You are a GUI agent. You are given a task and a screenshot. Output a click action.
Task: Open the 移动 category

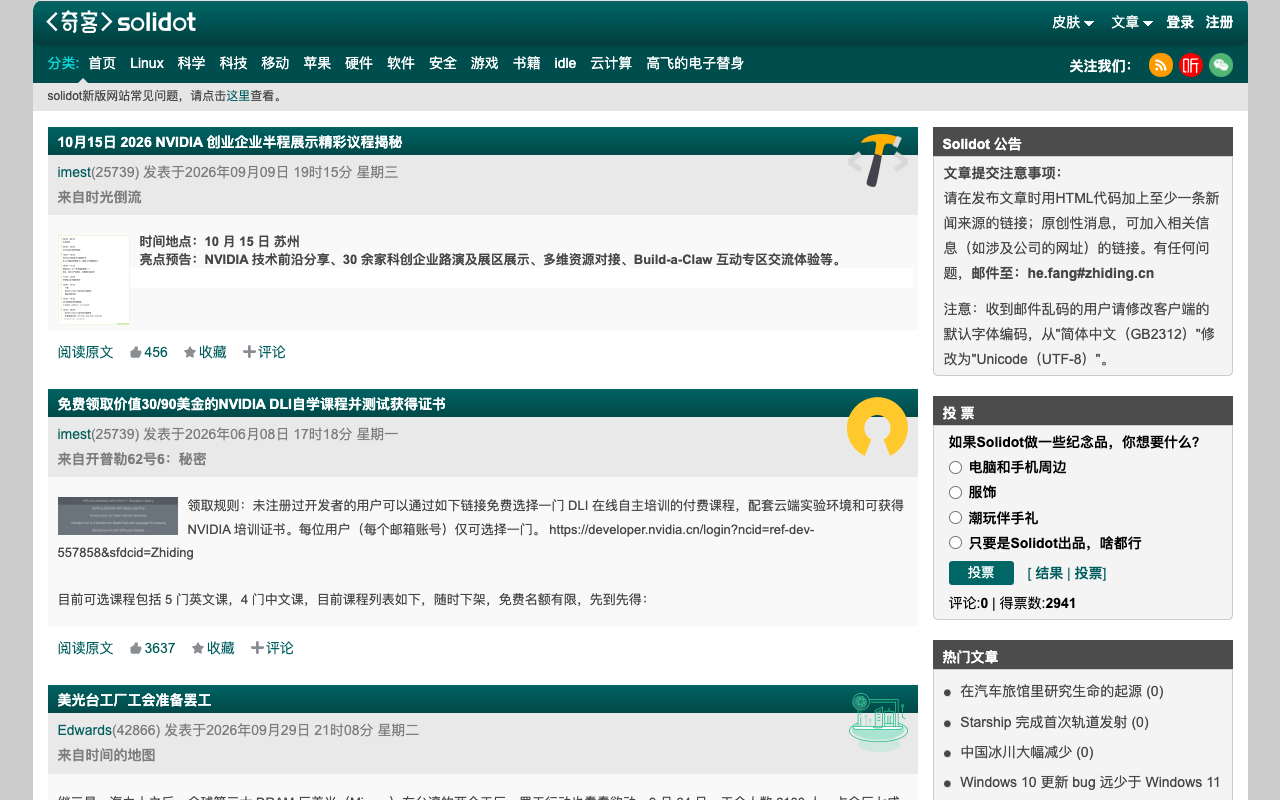pyautogui.click(x=276, y=63)
